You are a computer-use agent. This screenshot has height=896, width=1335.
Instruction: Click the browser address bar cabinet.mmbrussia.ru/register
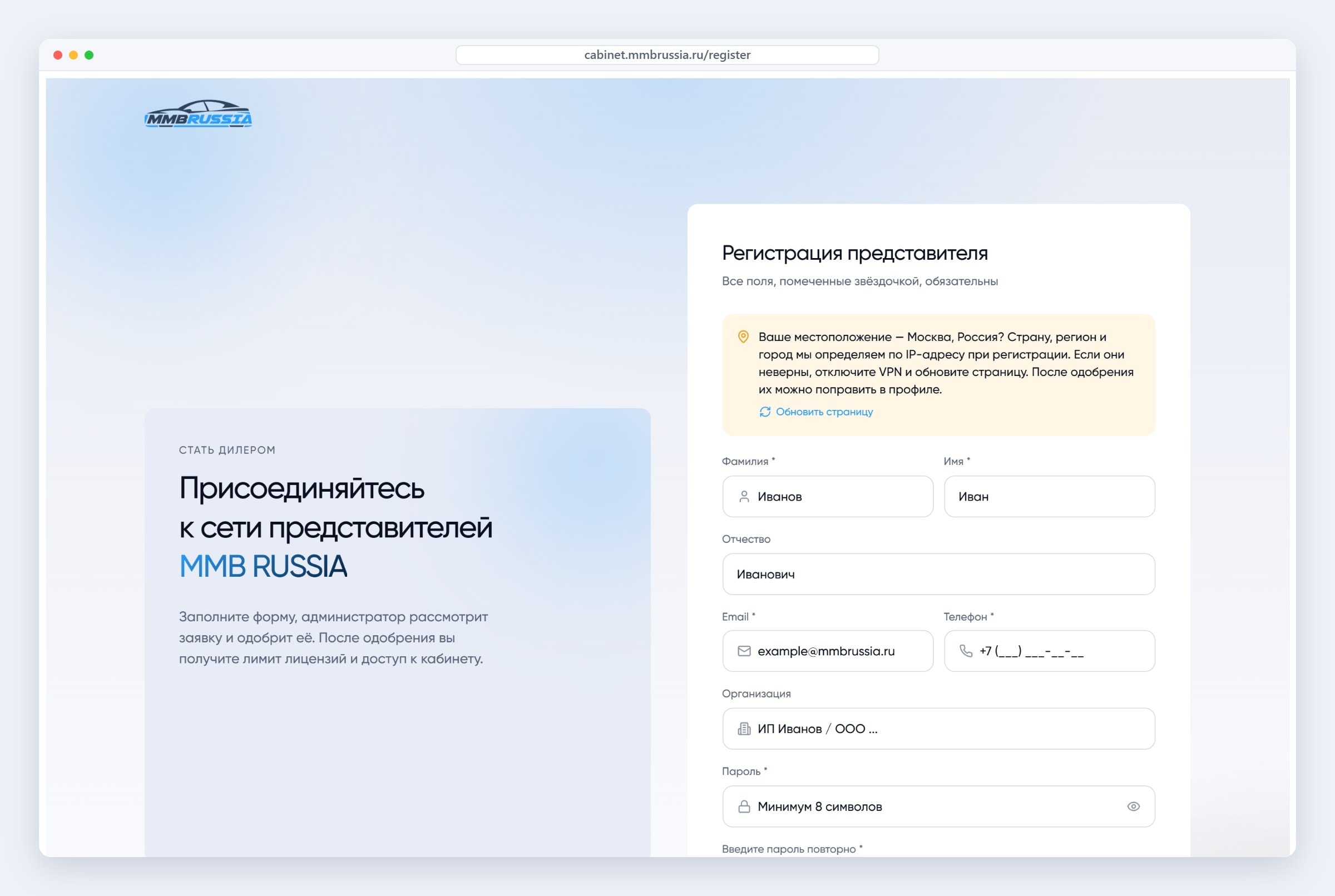pyautogui.click(x=667, y=55)
